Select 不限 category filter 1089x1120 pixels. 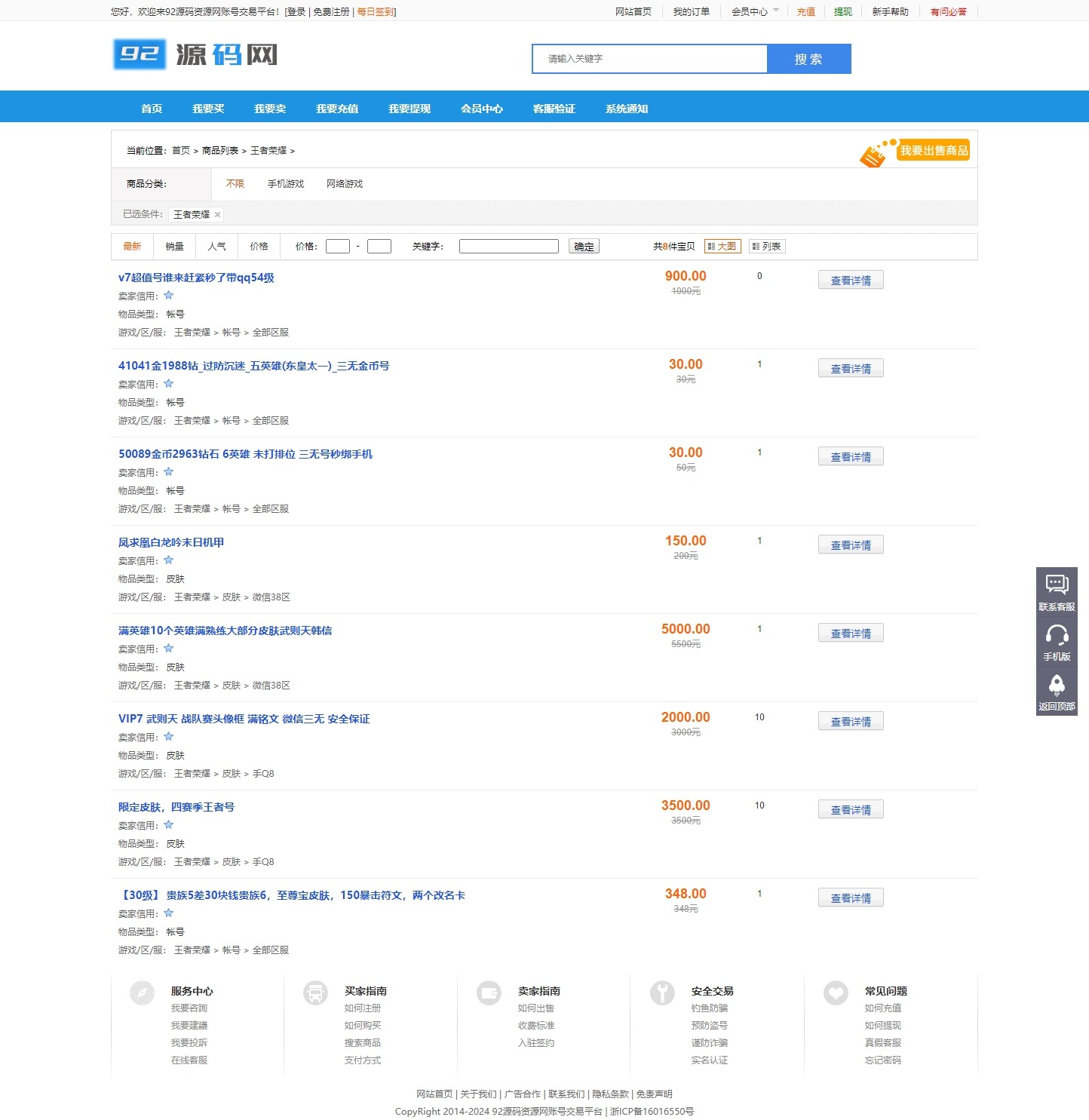[235, 184]
